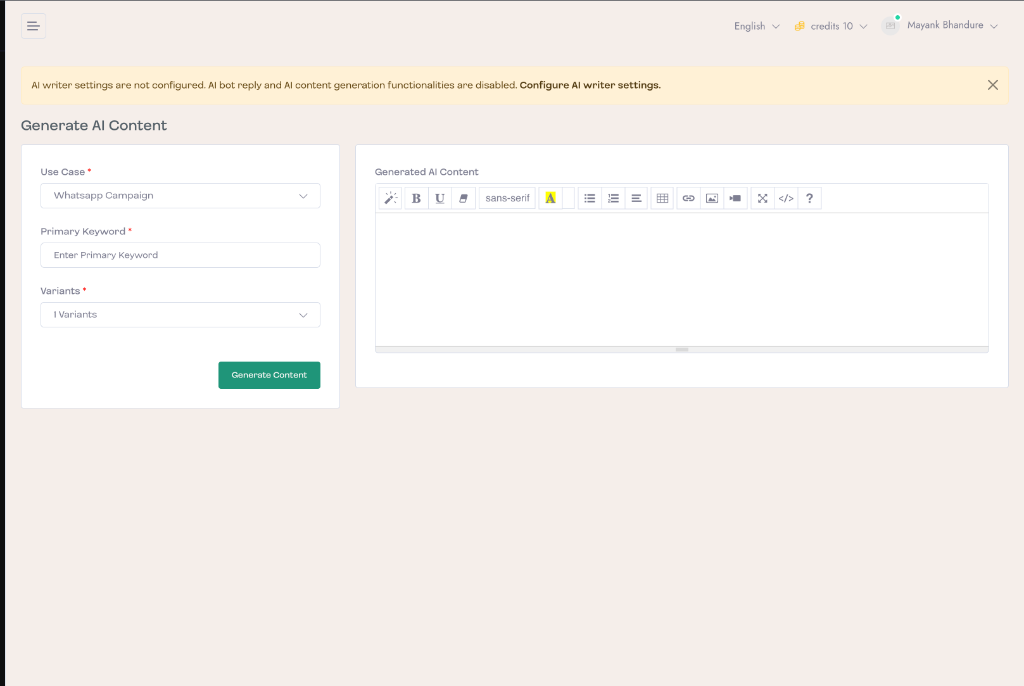Click the credits coins icon
Image resolution: width=1024 pixels, height=686 pixels.
(799, 26)
